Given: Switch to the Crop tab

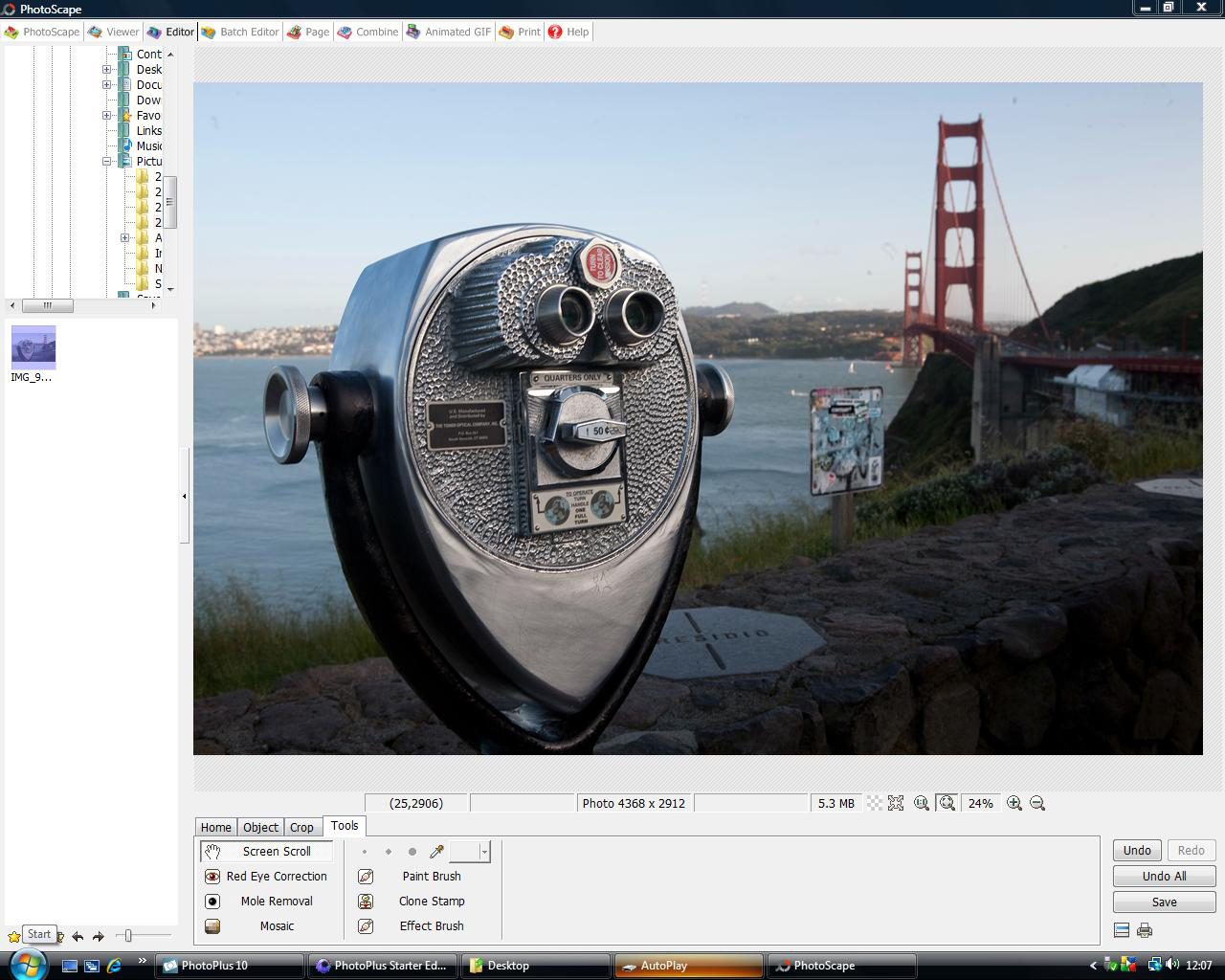Looking at the screenshot, I should (x=301, y=827).
